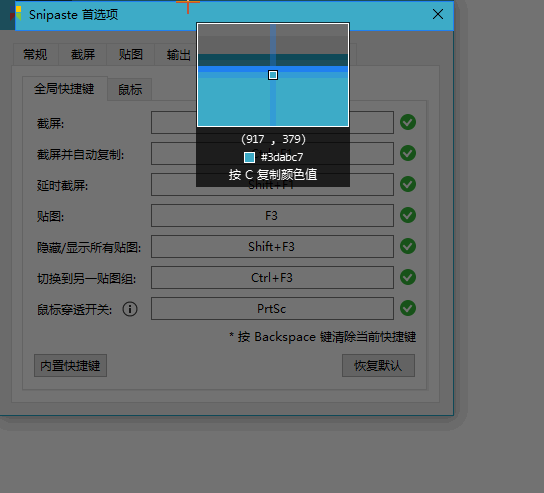Click the Snipaste 首选项 window title
The width and height of the screenshot is (544, 493).
pos(74,15)
